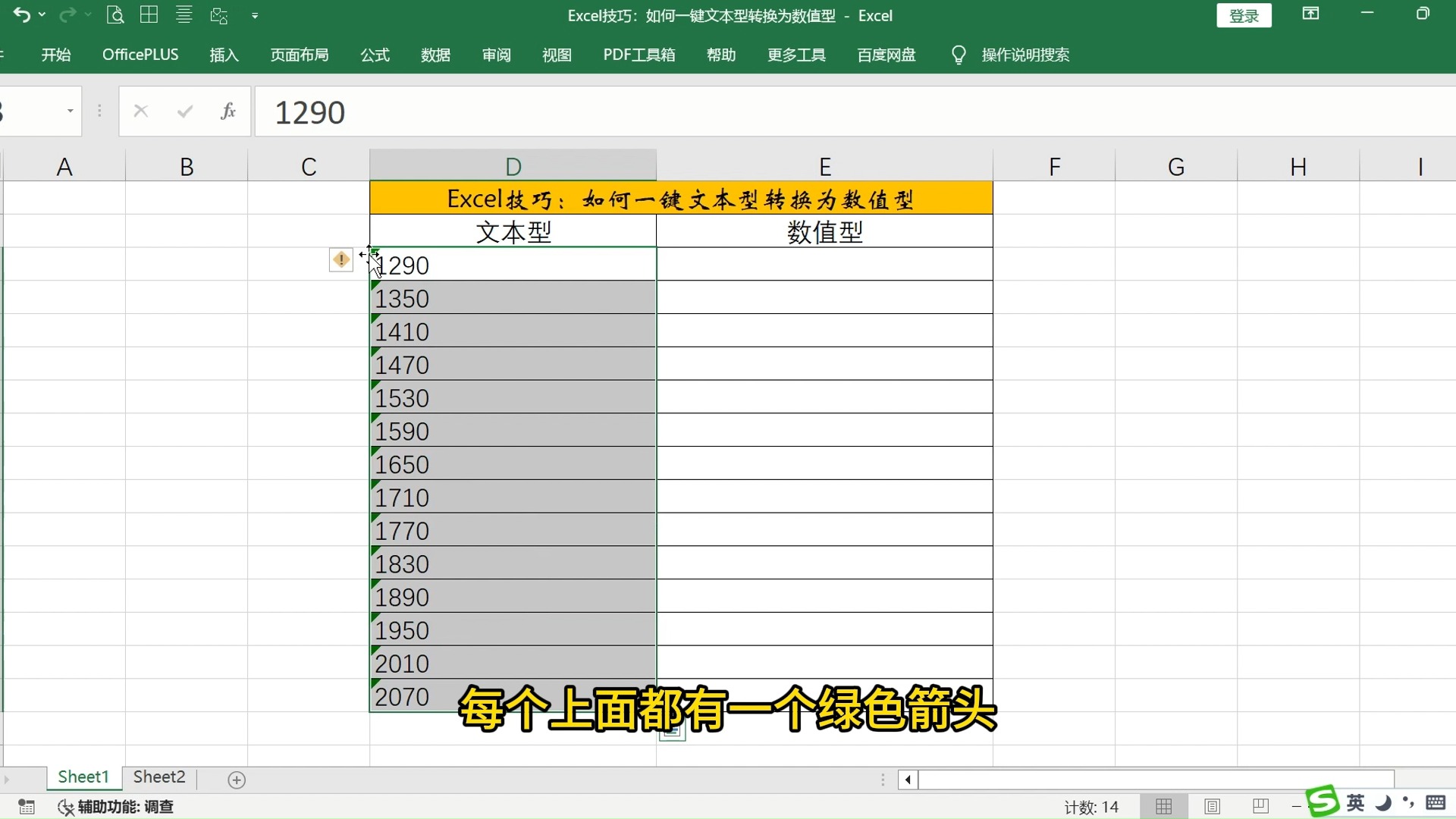1456x819 pixels.
Task: Click the Clear format icon next to the align icon
Action: (x=219, y=14)
